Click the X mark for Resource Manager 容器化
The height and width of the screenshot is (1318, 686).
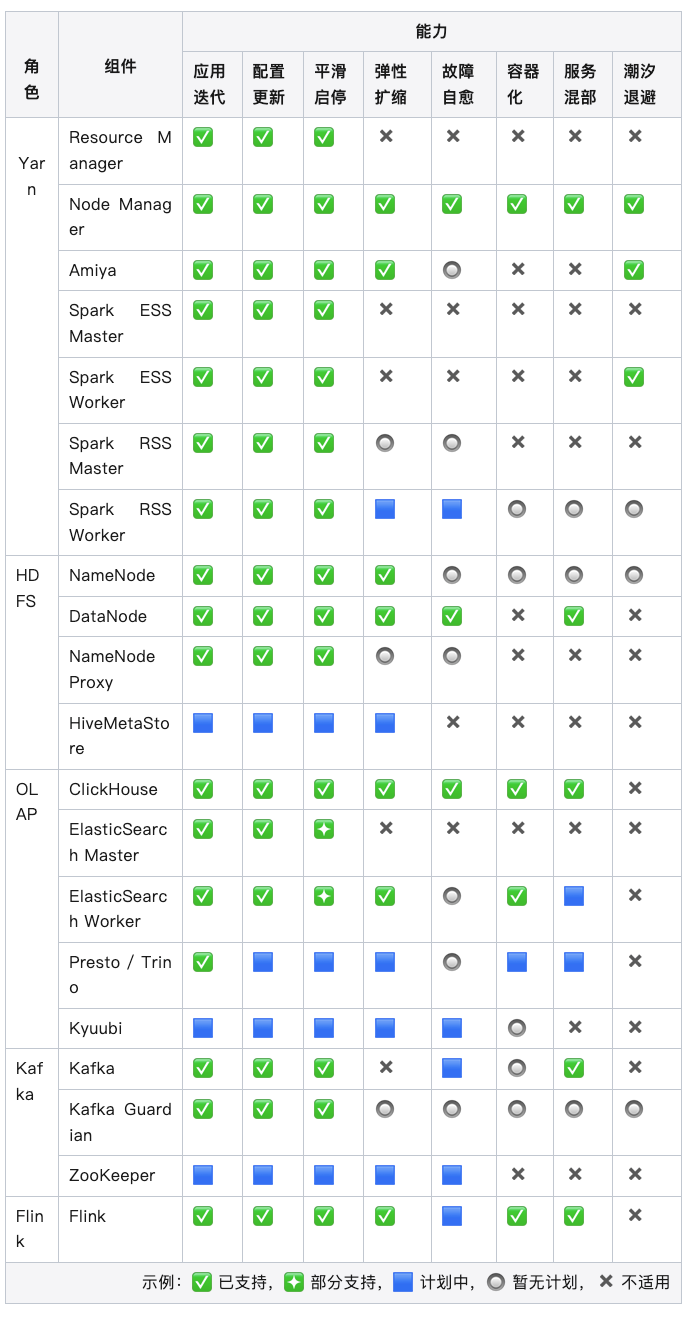click(x=518, y=136)
